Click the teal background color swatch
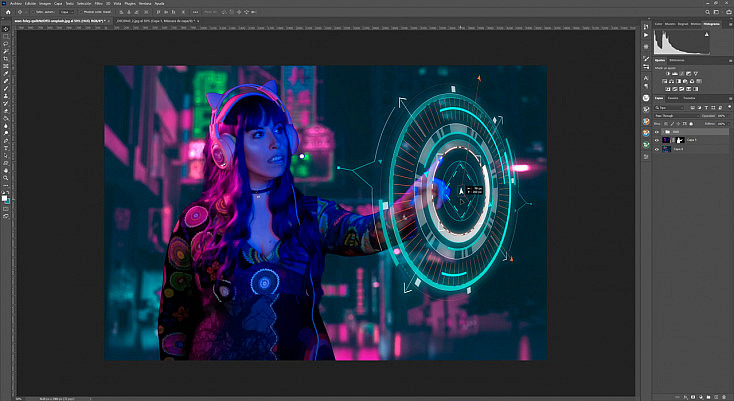This screenshot has width=734, height=401. tap(8, 202)
